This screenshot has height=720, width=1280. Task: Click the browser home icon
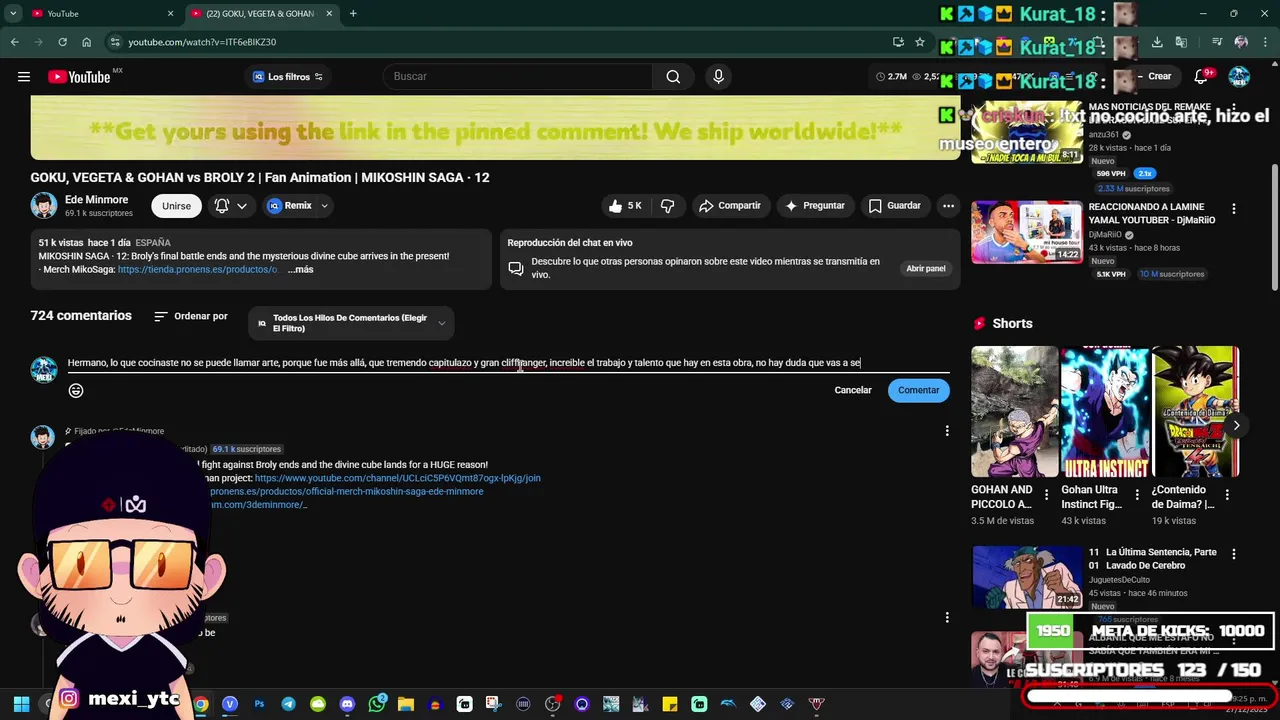(87, 42)
